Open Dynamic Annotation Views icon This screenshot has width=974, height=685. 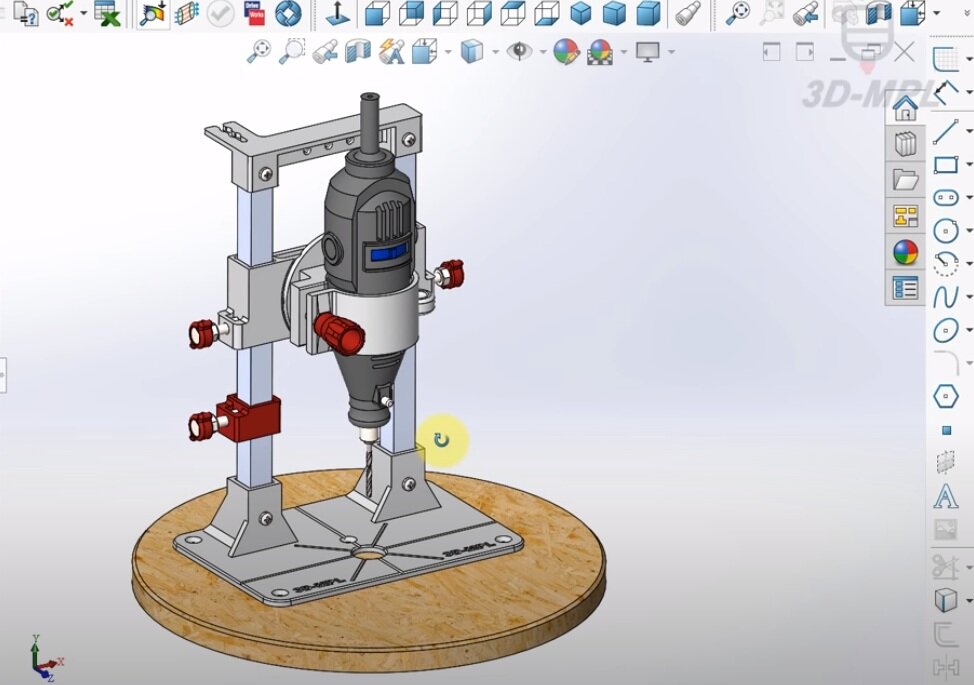[391, 52]
